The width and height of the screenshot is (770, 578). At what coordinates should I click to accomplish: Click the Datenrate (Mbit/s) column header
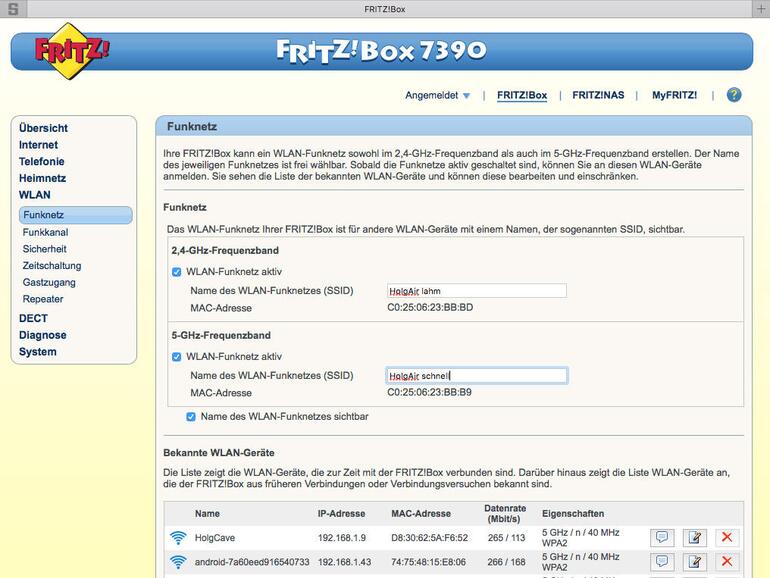coord(505,514)
